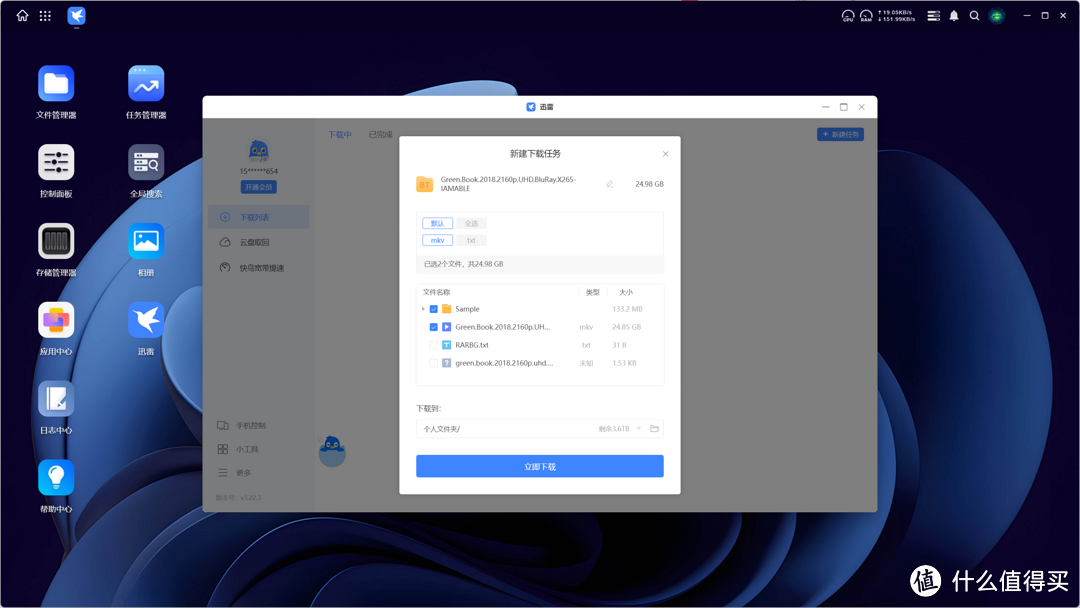Open 更多 in sidebar
Viewport: 1080px width, 608px height.
coord(235,472)
